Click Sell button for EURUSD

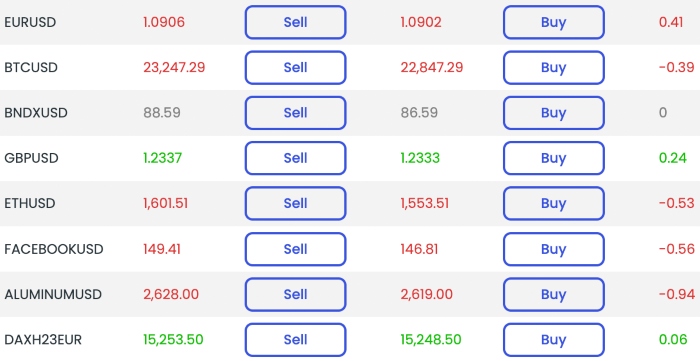pos(296,22)
